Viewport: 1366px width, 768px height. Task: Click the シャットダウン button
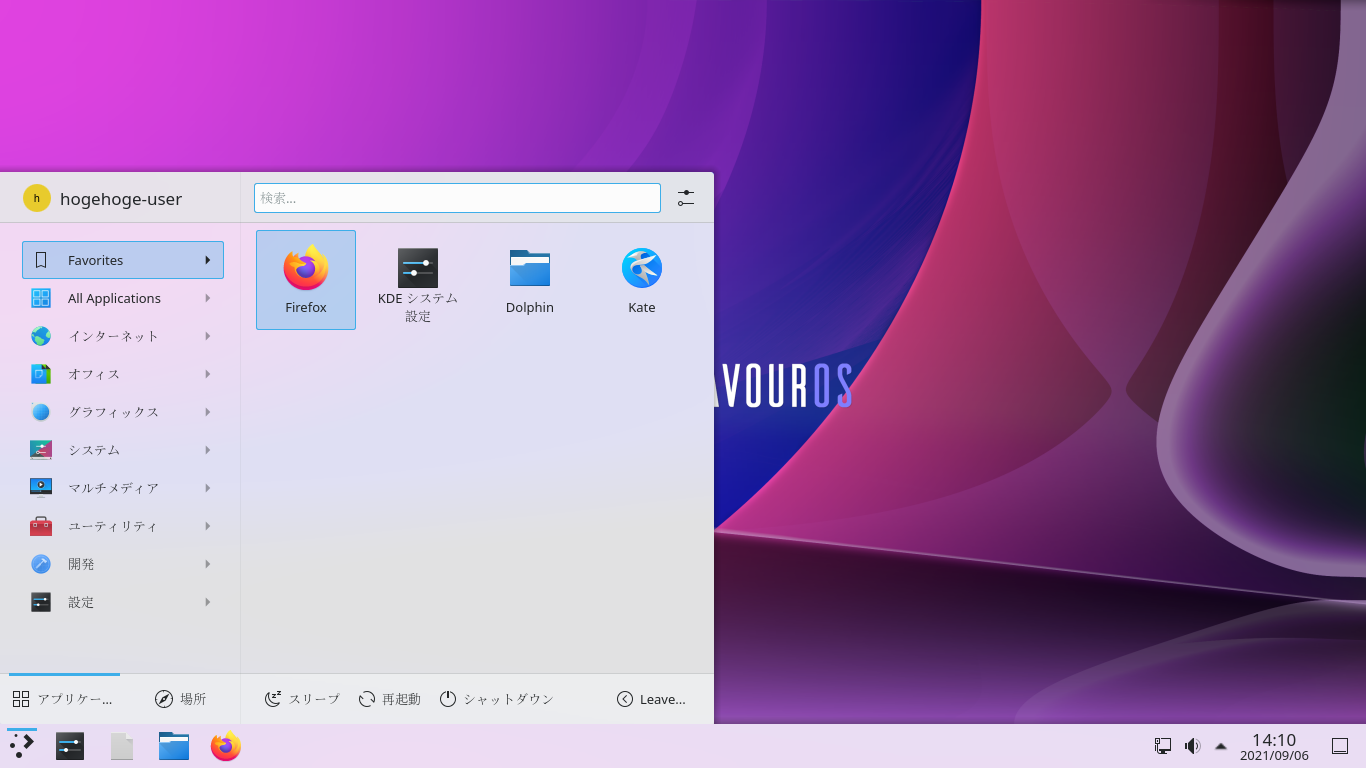click(x=497, y=699)
